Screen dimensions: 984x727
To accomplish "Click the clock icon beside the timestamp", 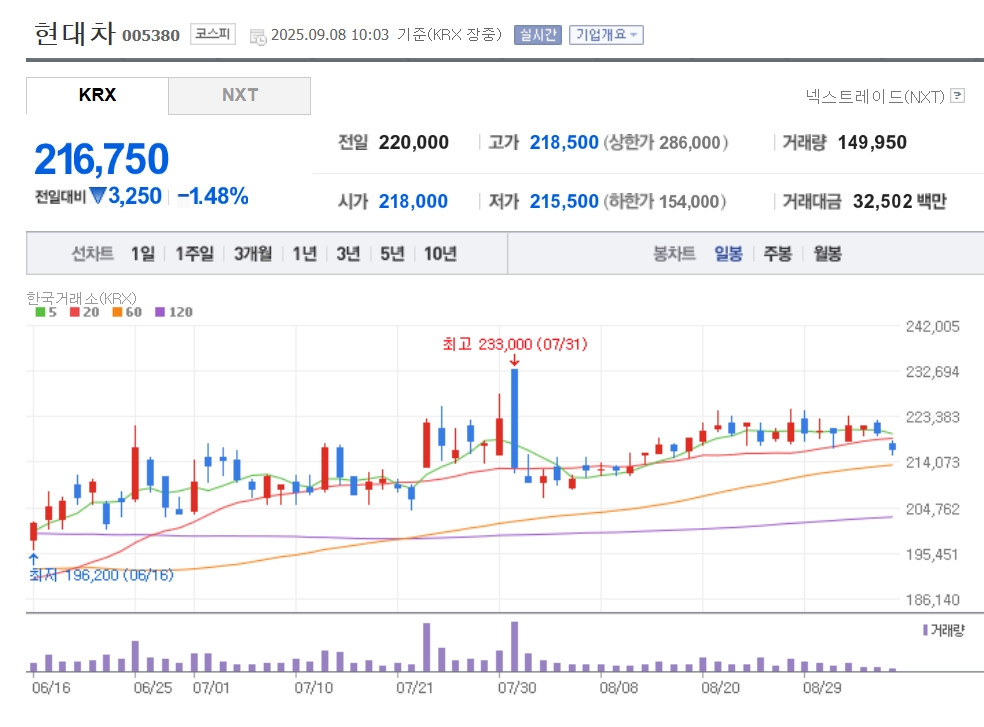I will (x=258, y=36).
